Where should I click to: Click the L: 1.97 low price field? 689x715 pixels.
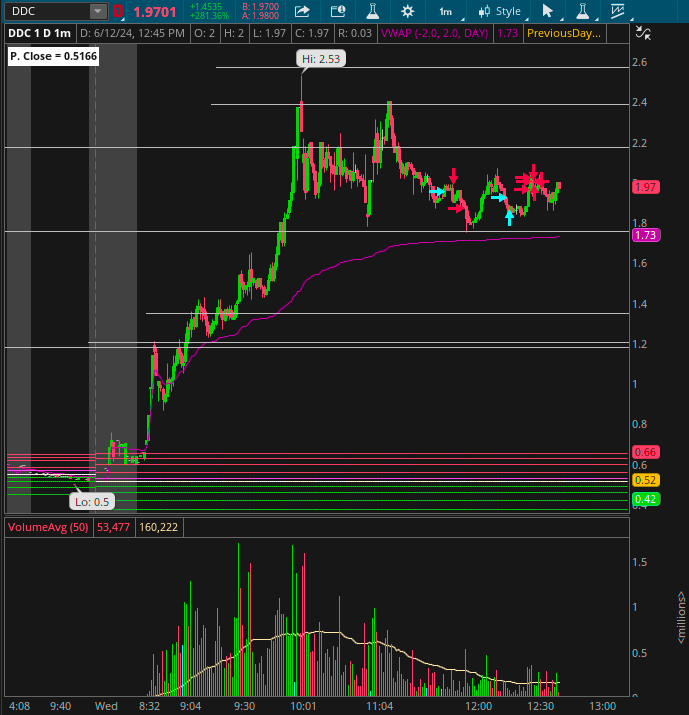[x=269, y=33]
